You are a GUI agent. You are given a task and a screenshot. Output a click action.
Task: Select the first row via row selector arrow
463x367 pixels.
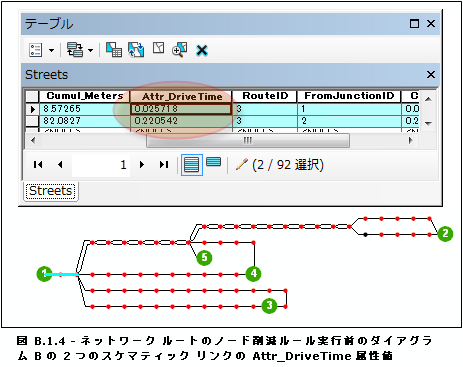33,109
